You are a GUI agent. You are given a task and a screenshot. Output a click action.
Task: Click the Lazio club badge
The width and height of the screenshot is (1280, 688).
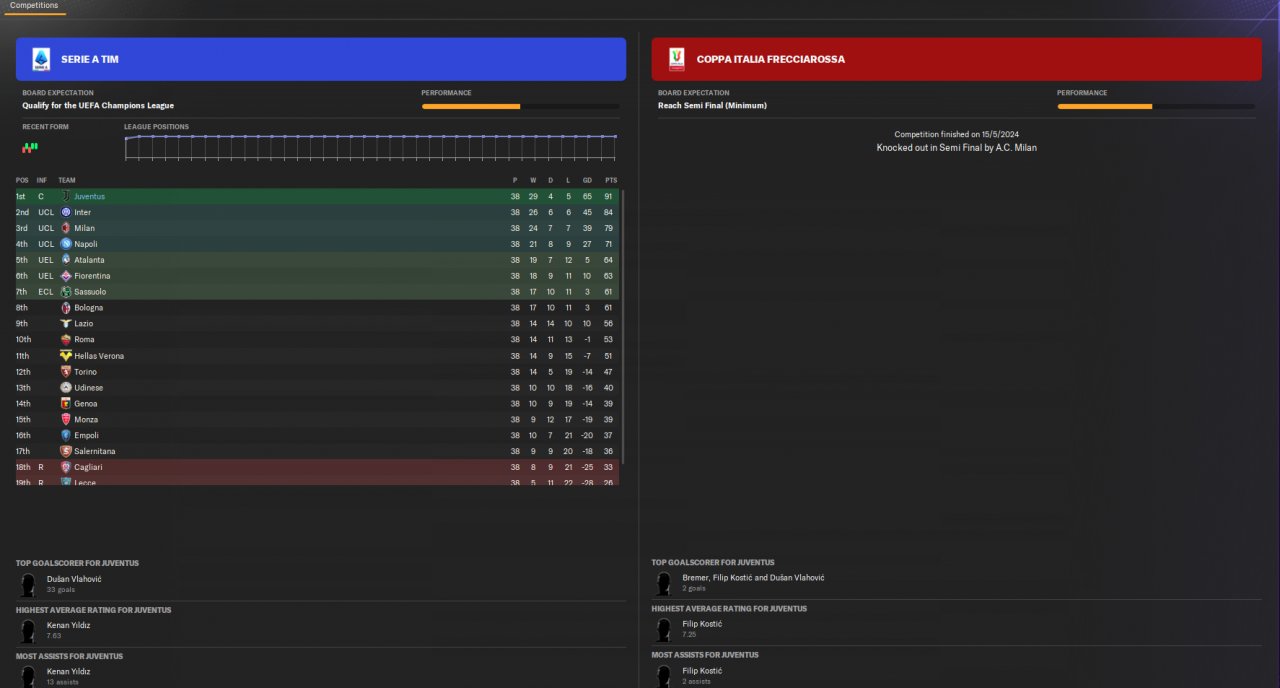pos(66,324)
